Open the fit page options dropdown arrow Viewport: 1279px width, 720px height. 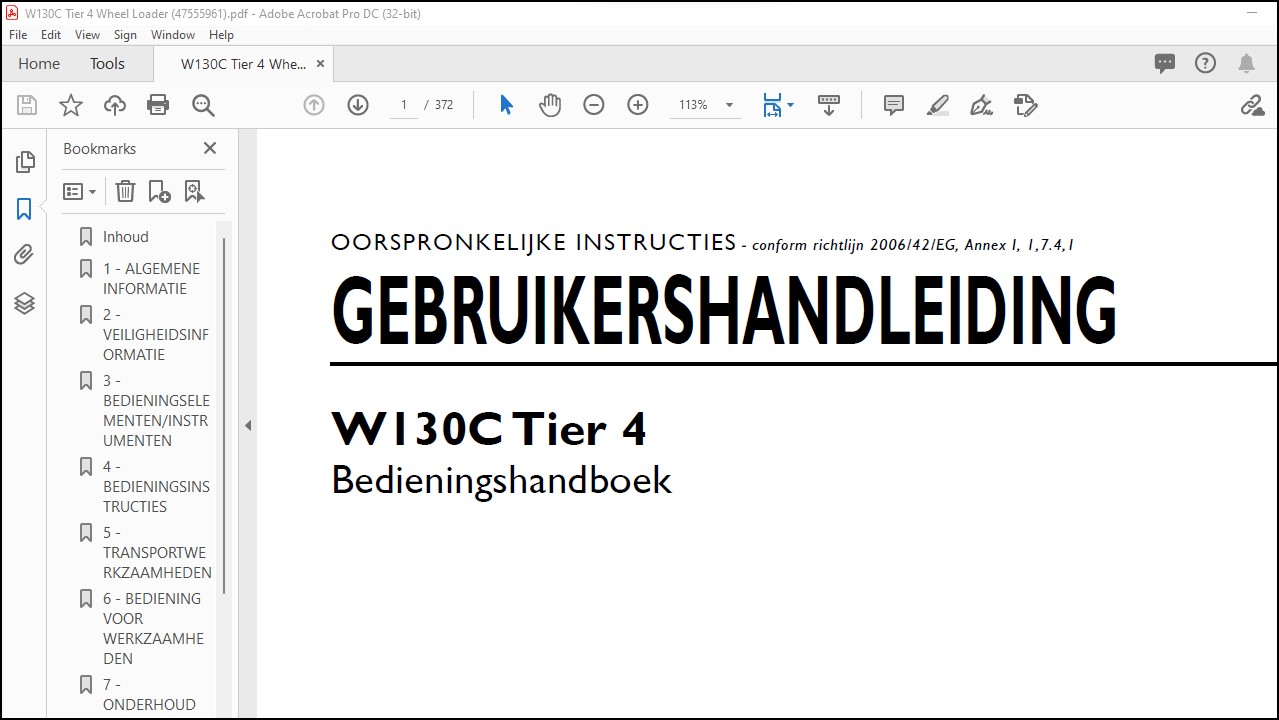(x=790, y=105)
